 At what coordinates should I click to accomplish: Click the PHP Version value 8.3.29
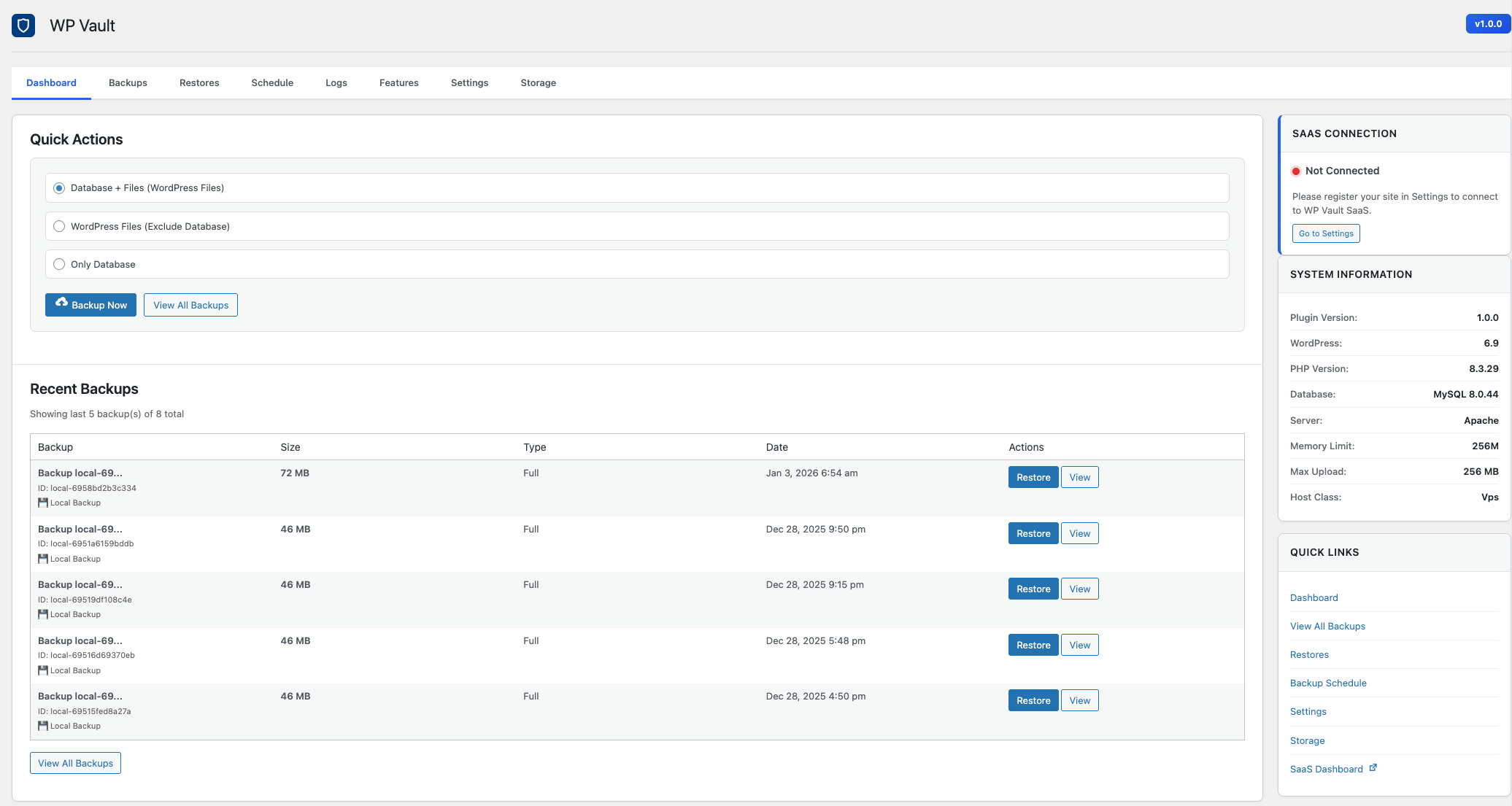1484,368
